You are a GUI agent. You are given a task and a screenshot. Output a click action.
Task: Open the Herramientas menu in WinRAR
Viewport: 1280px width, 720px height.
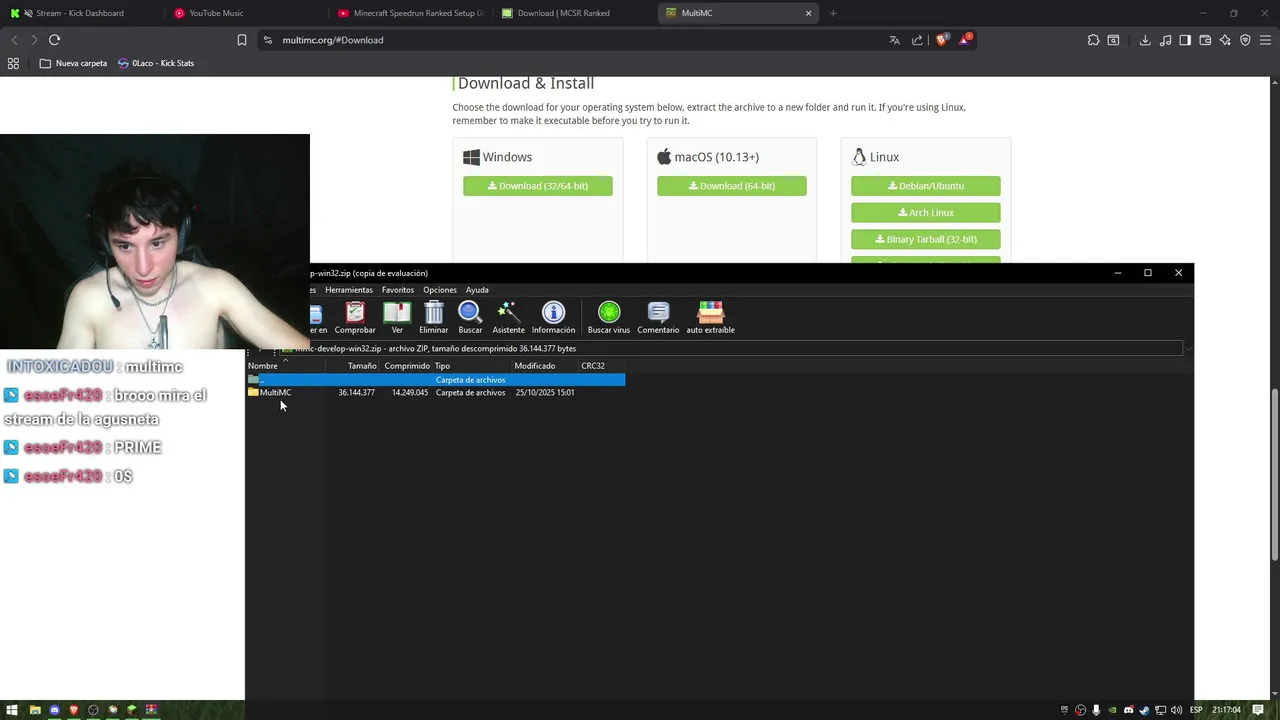(349, 290)
